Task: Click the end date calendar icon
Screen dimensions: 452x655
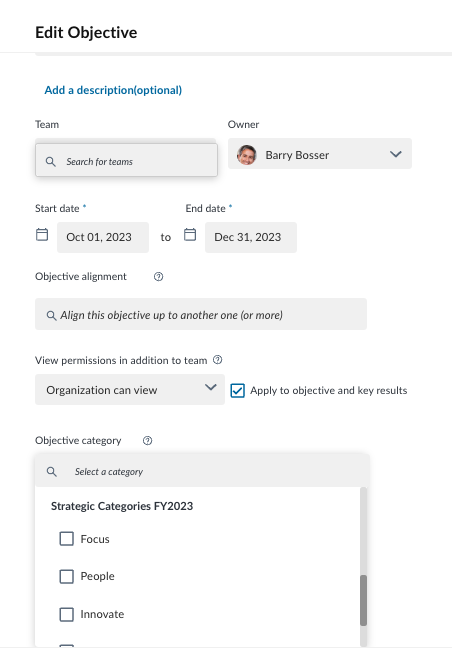Action: tap(190, 235)
